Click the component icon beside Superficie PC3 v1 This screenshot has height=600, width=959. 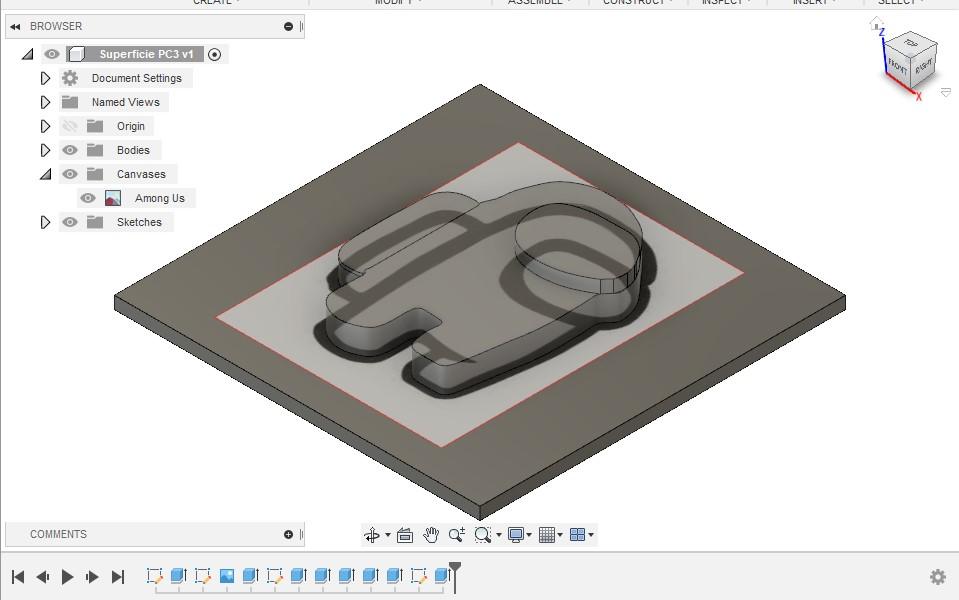pos(76,54)
